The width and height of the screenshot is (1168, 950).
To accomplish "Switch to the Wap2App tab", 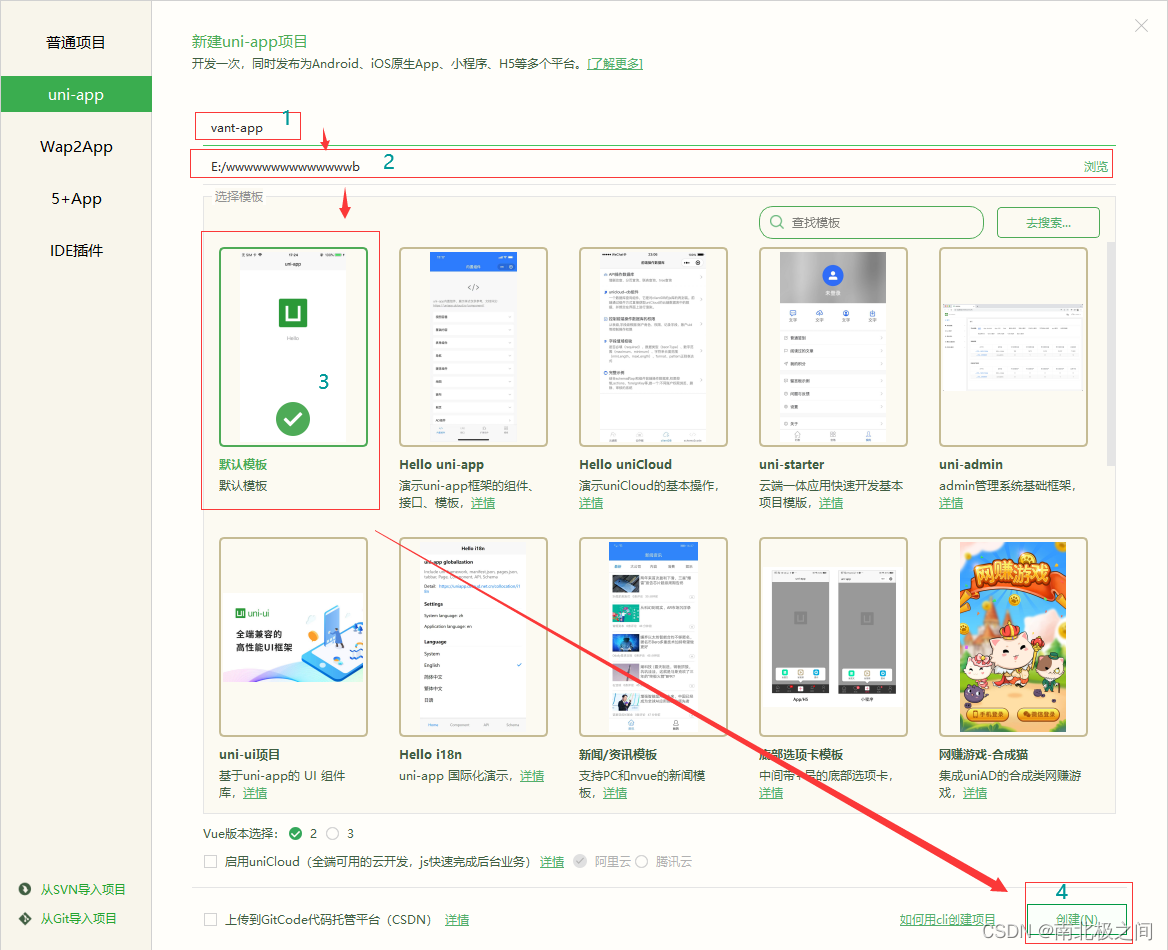I will [76, 147].
